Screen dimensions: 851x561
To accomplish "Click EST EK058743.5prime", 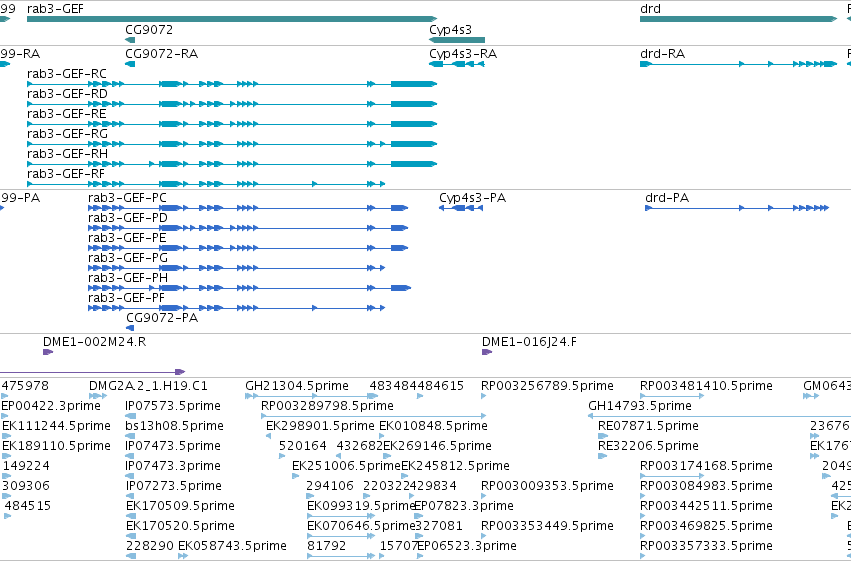I will tap(232, 546).
